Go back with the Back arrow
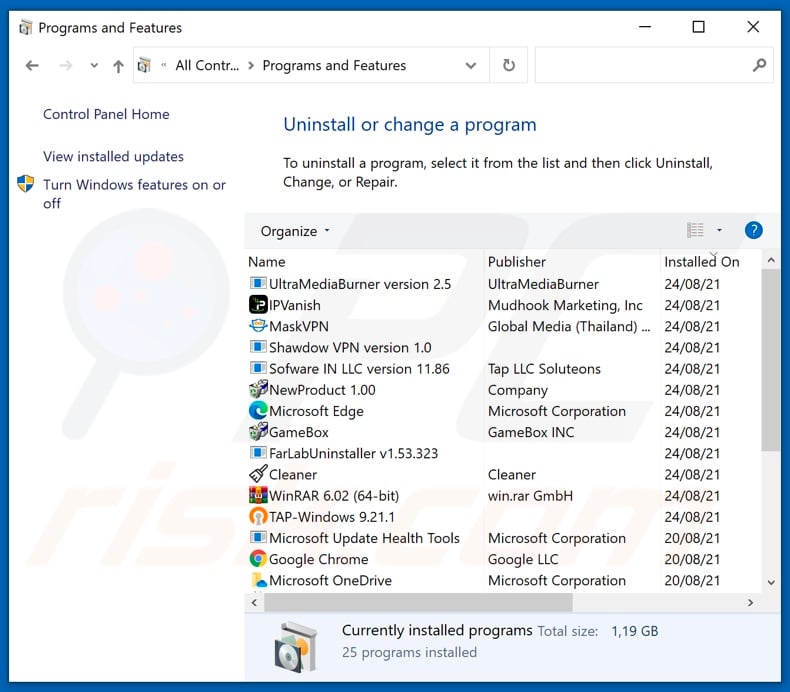 pos(32,66)
